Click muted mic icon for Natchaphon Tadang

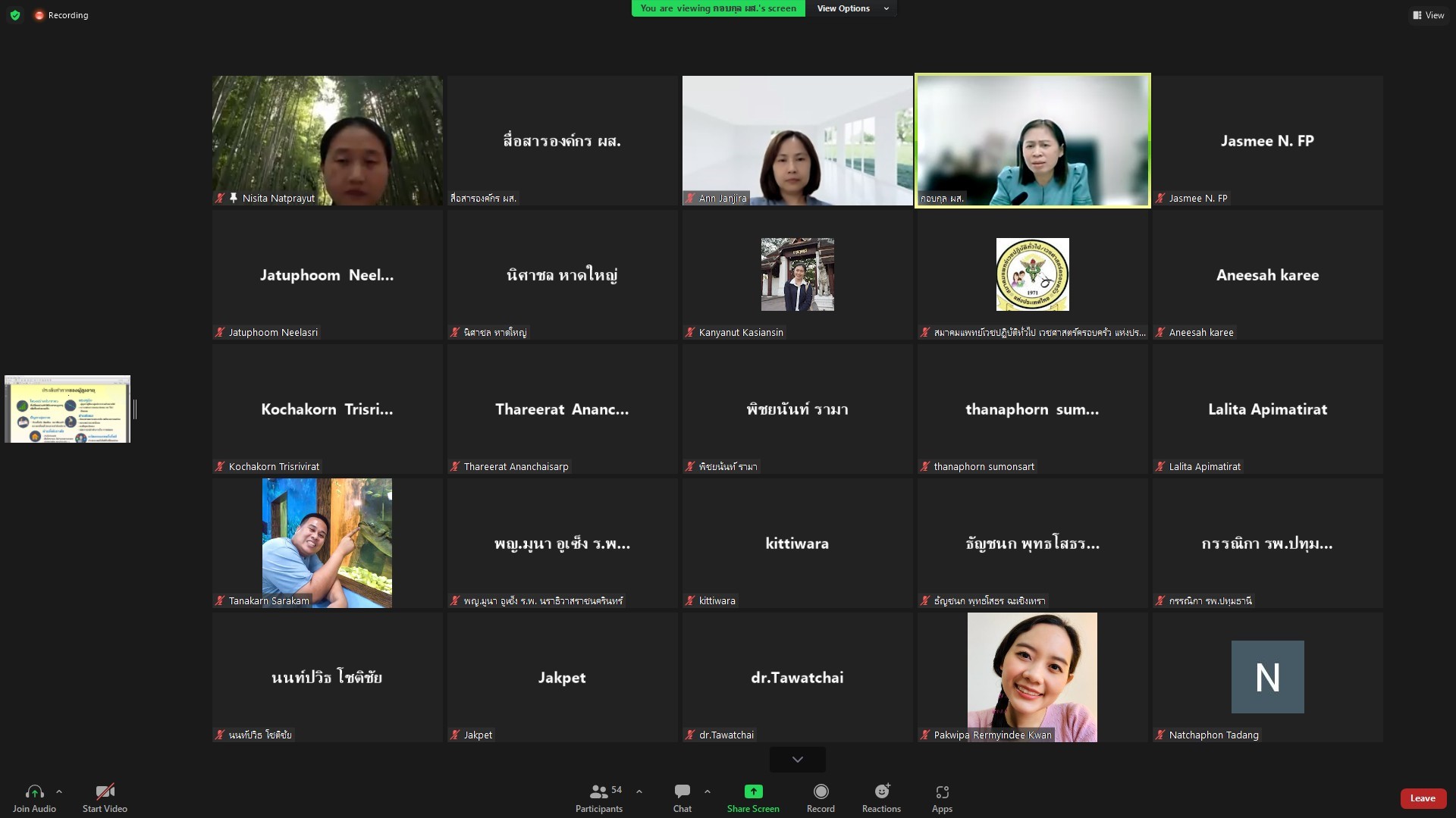point(1160,735)
